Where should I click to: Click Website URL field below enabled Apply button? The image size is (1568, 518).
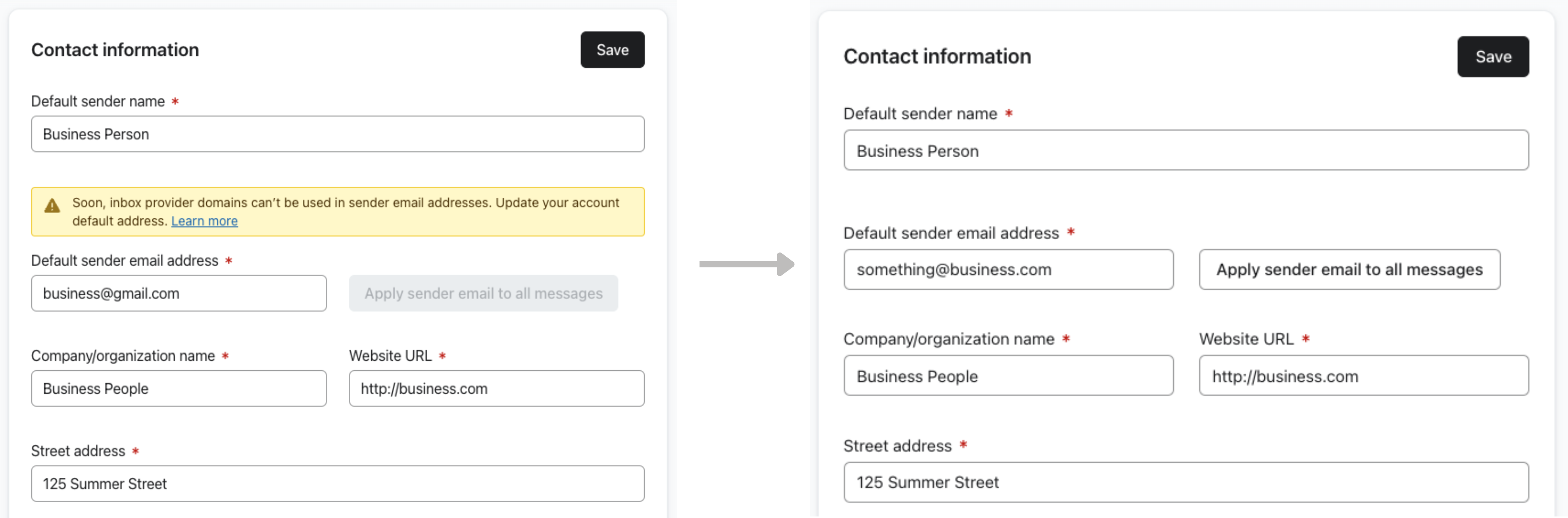(1363, 376)
